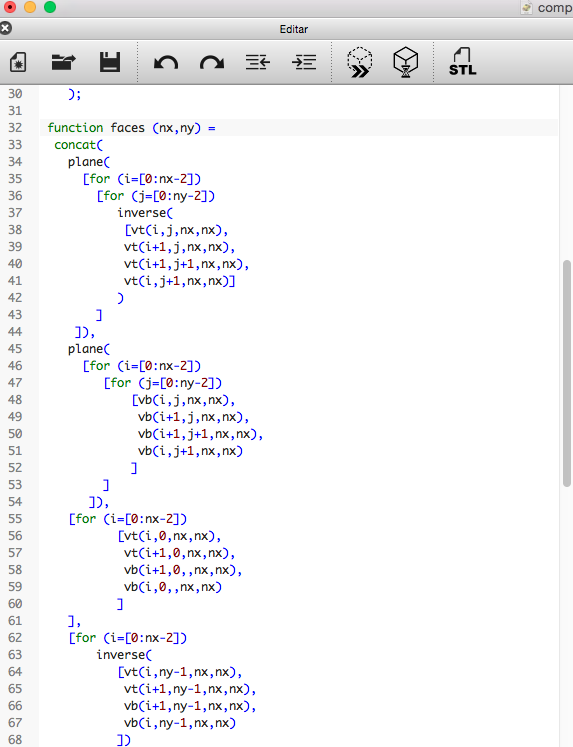Screen dimensions: 573x747
Task: Click "vt(i+1,j,nx,nx)," on line 39
Action: (180, 247)
